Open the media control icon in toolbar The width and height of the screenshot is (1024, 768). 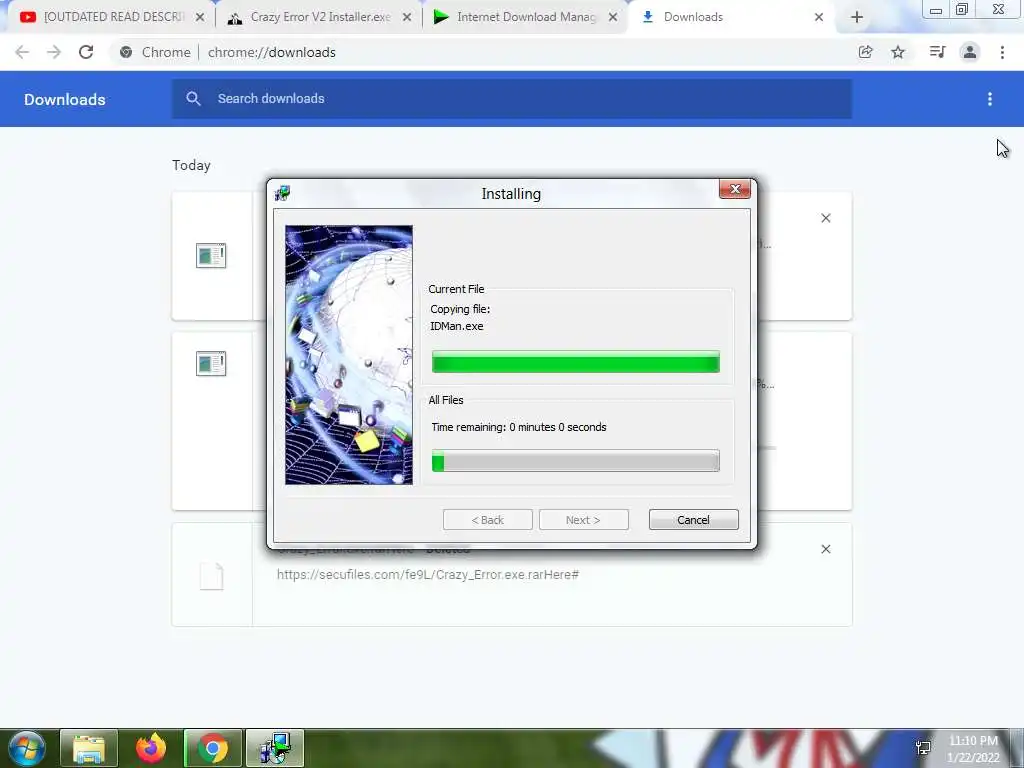[x=937, y=52]
